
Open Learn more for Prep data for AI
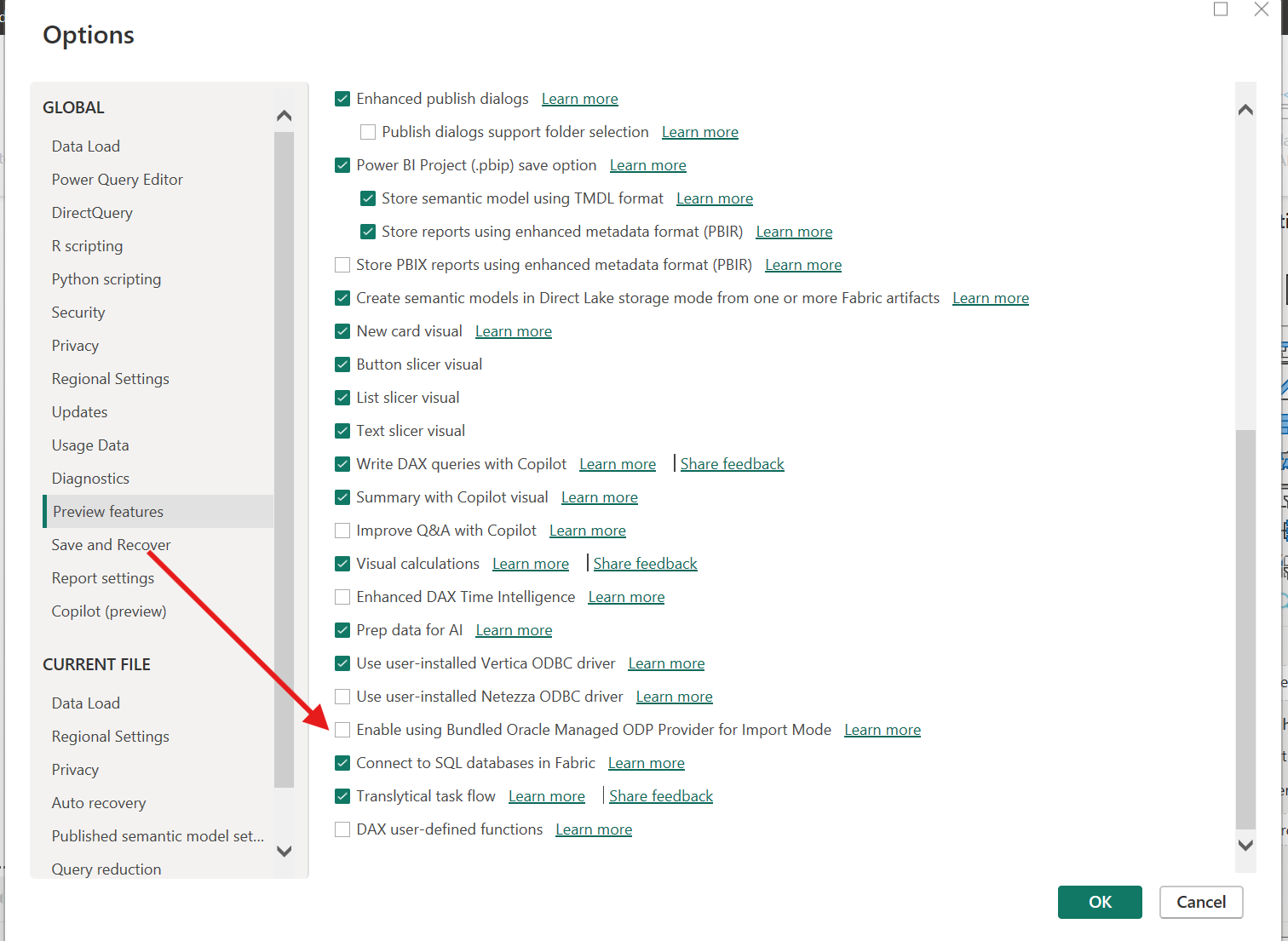(513, 629)
